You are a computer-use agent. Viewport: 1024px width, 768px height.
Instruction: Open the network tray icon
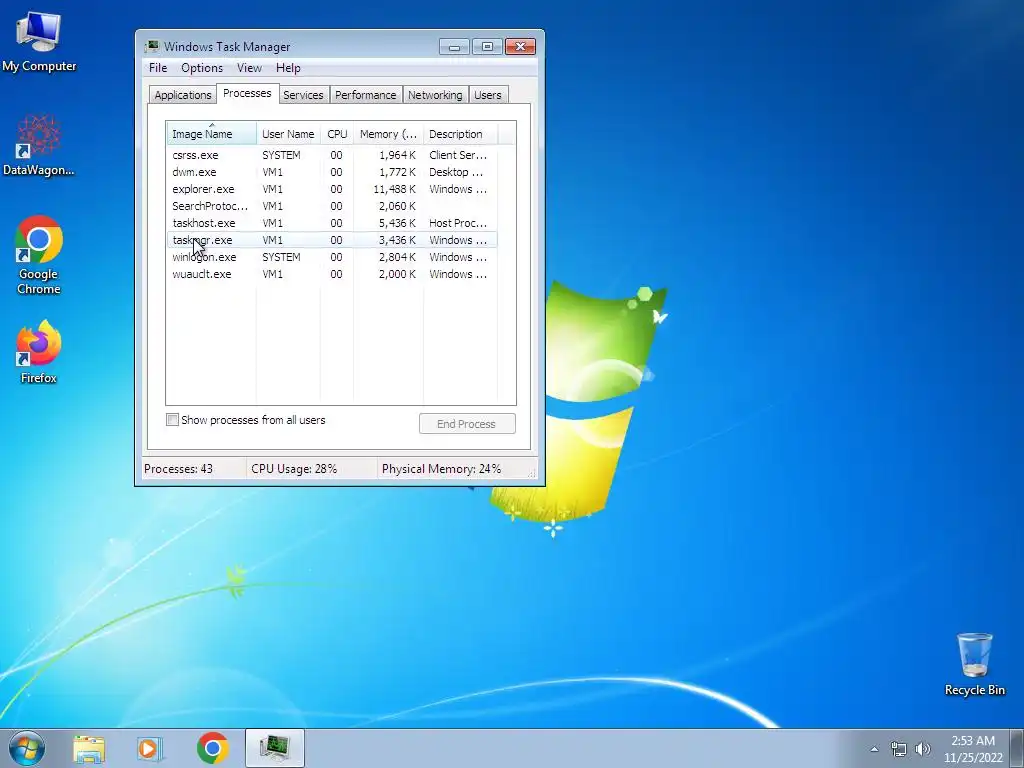[x=899, y=749]
